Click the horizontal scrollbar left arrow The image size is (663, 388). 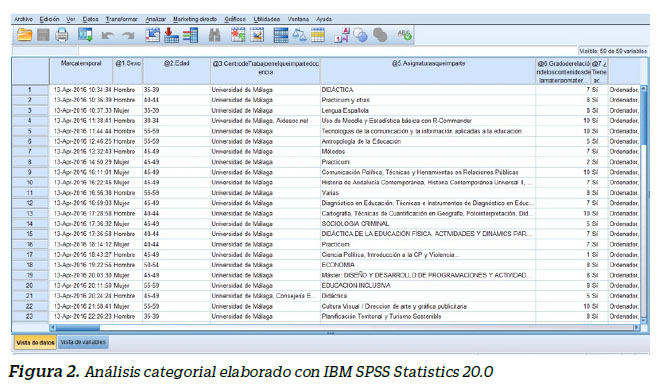(53, 328)
